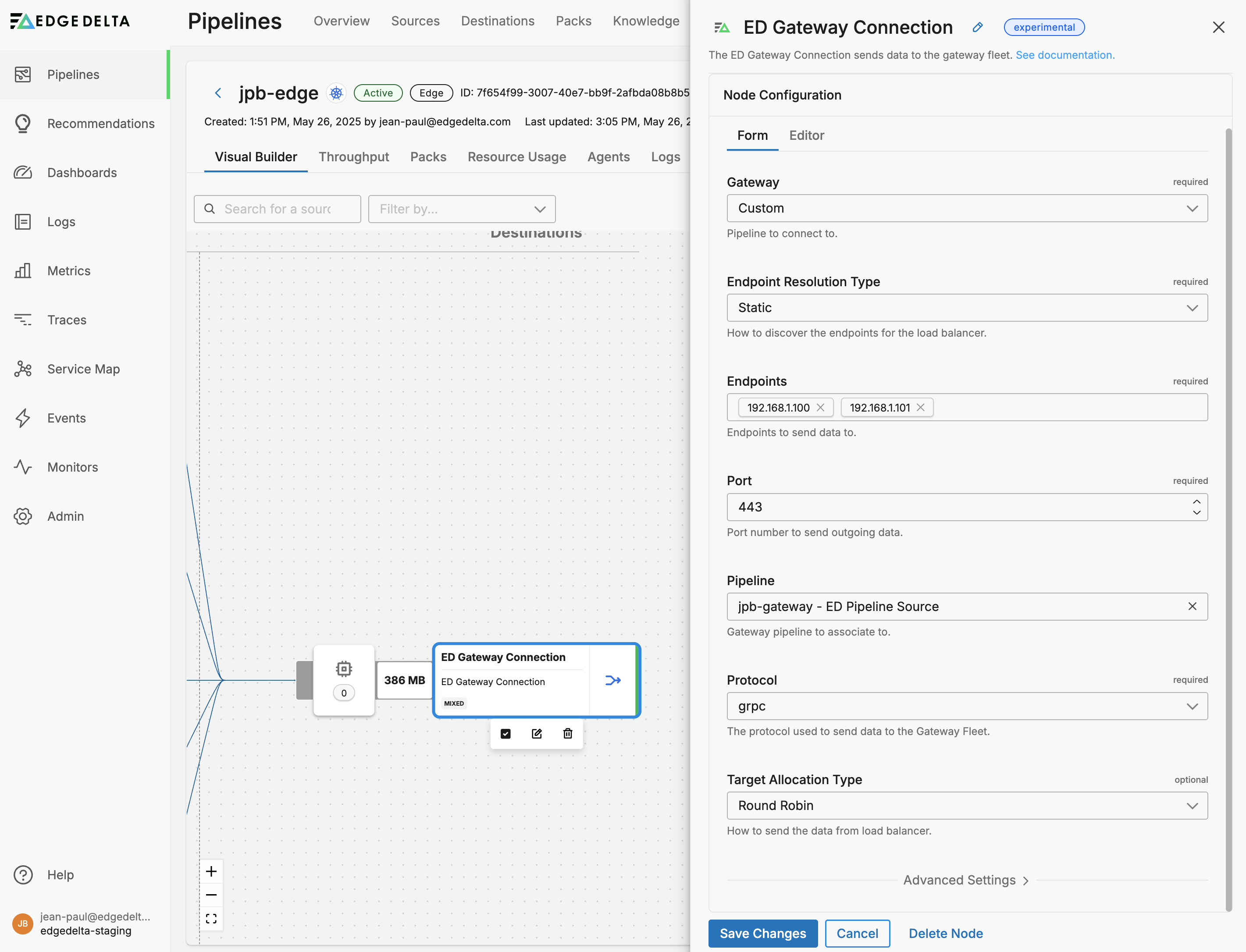Open the Packs tab under jpb-edge
1246x952 pixels.
click(428, 157)
